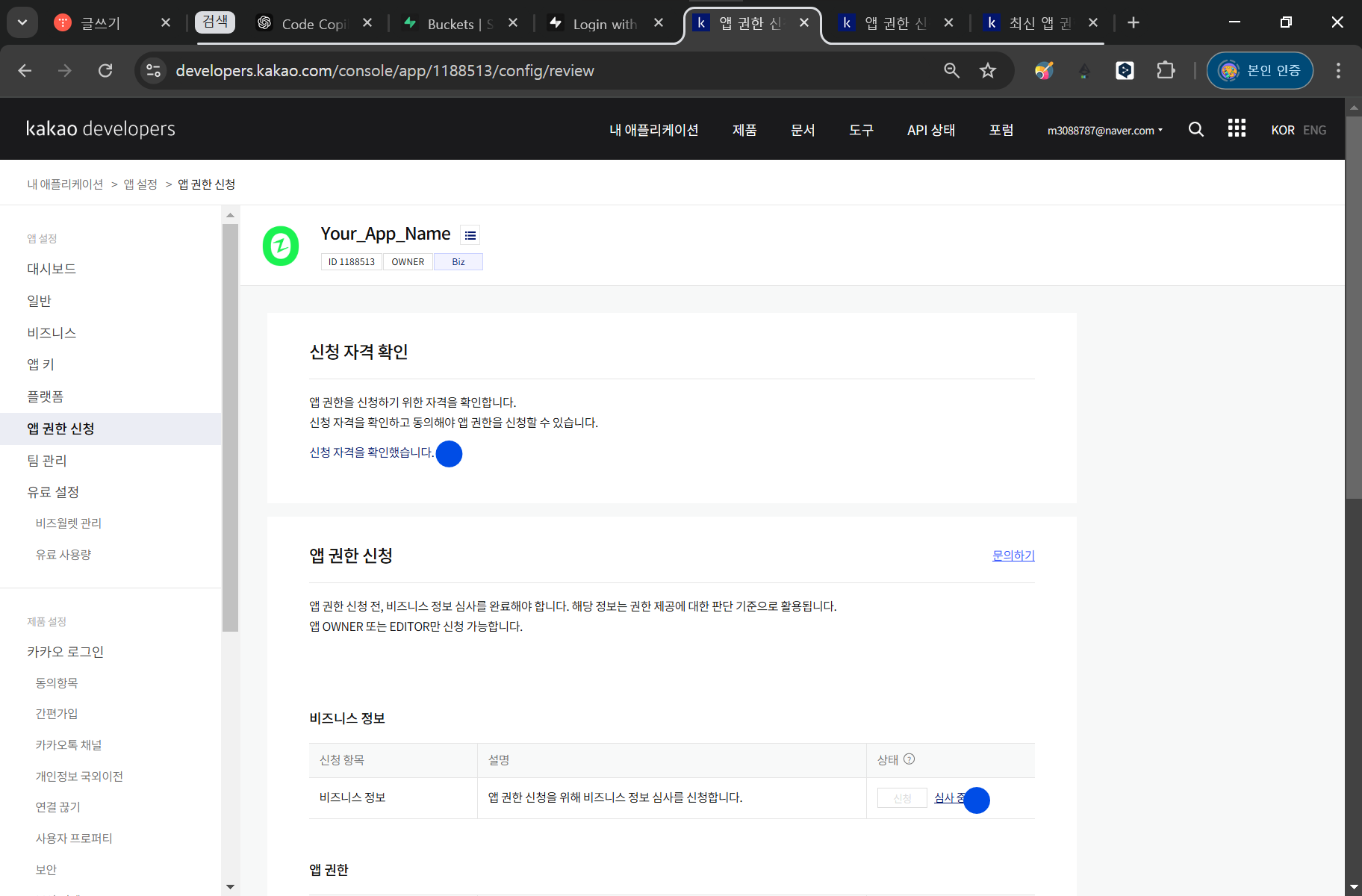Viewport: 1362px width, 896px height.
Task: Open the tab search dropdown arrow
Action: [x=22, y=22]
